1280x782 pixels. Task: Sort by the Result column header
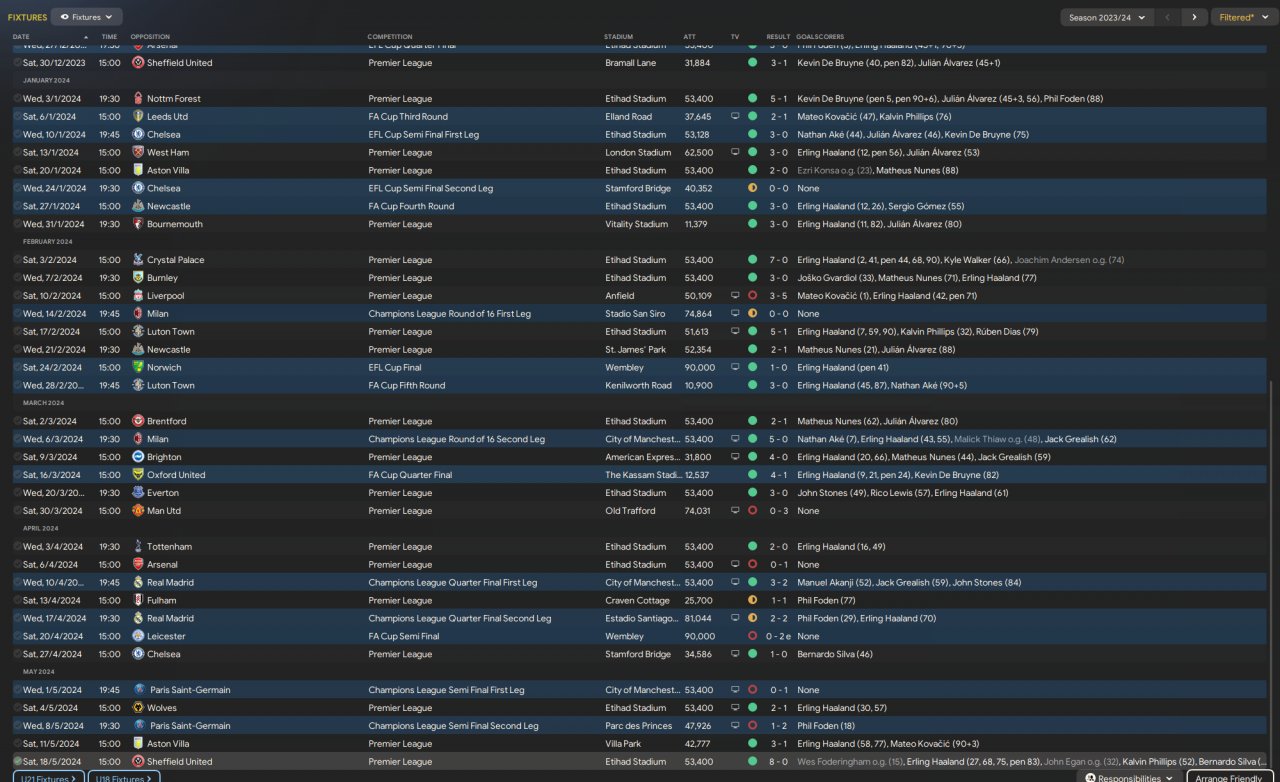click(778, 37)
